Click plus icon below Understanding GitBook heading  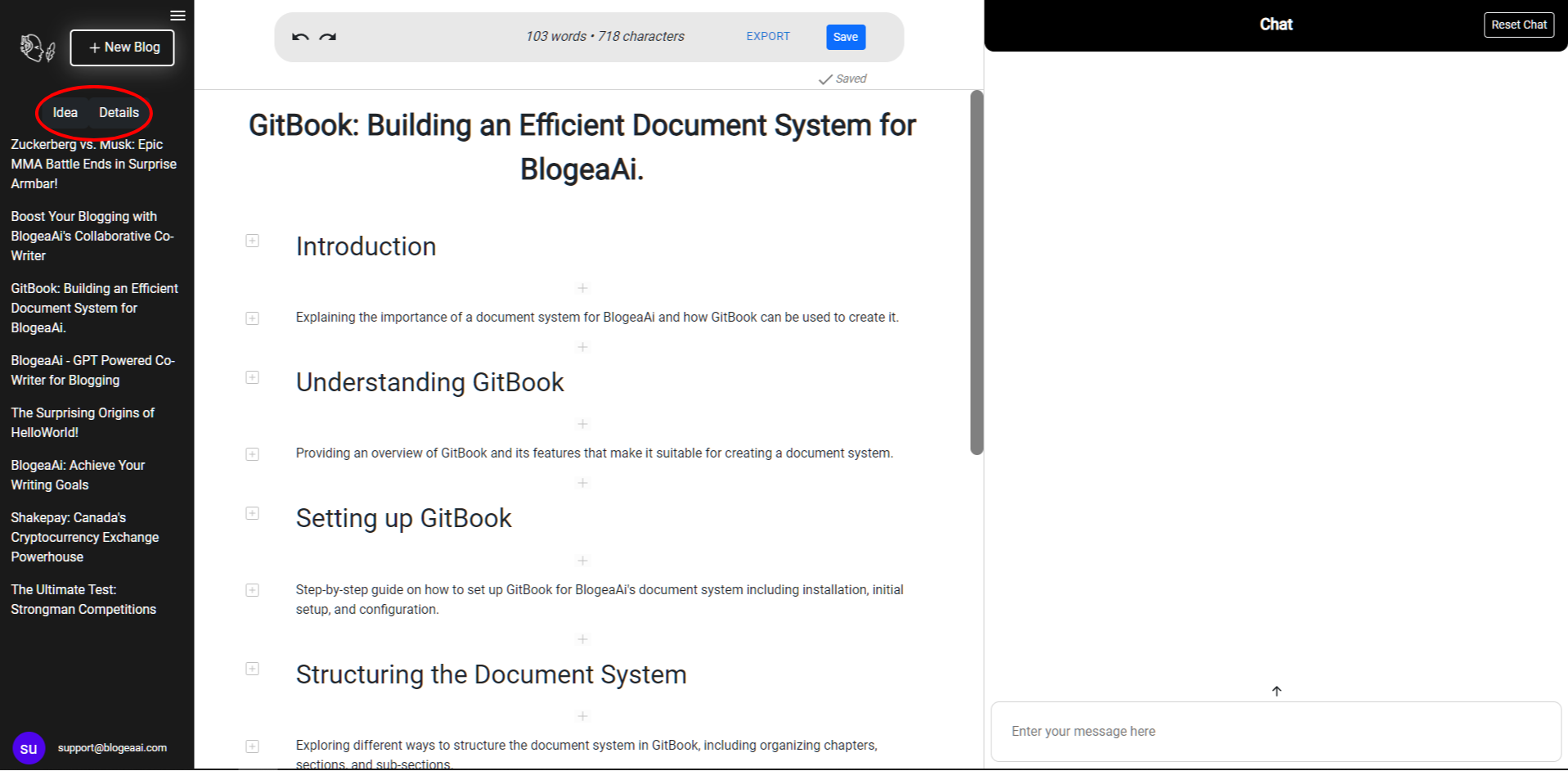(x=582, y=424)
